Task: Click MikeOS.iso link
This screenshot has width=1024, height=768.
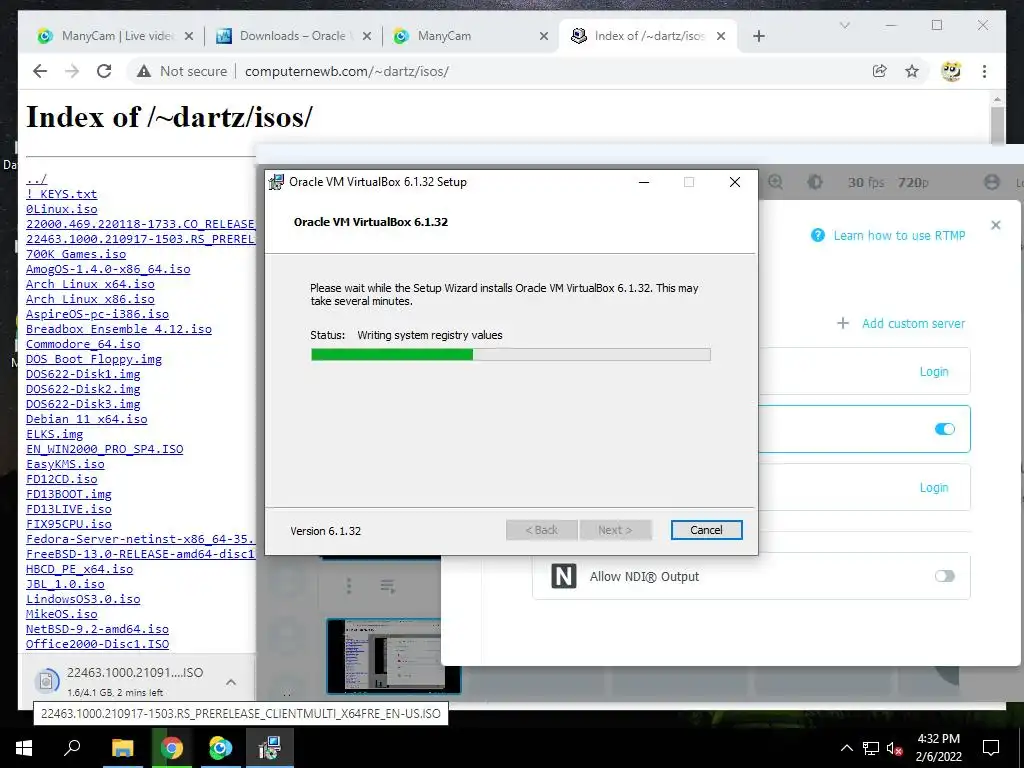Action: (x=61, y=614)
